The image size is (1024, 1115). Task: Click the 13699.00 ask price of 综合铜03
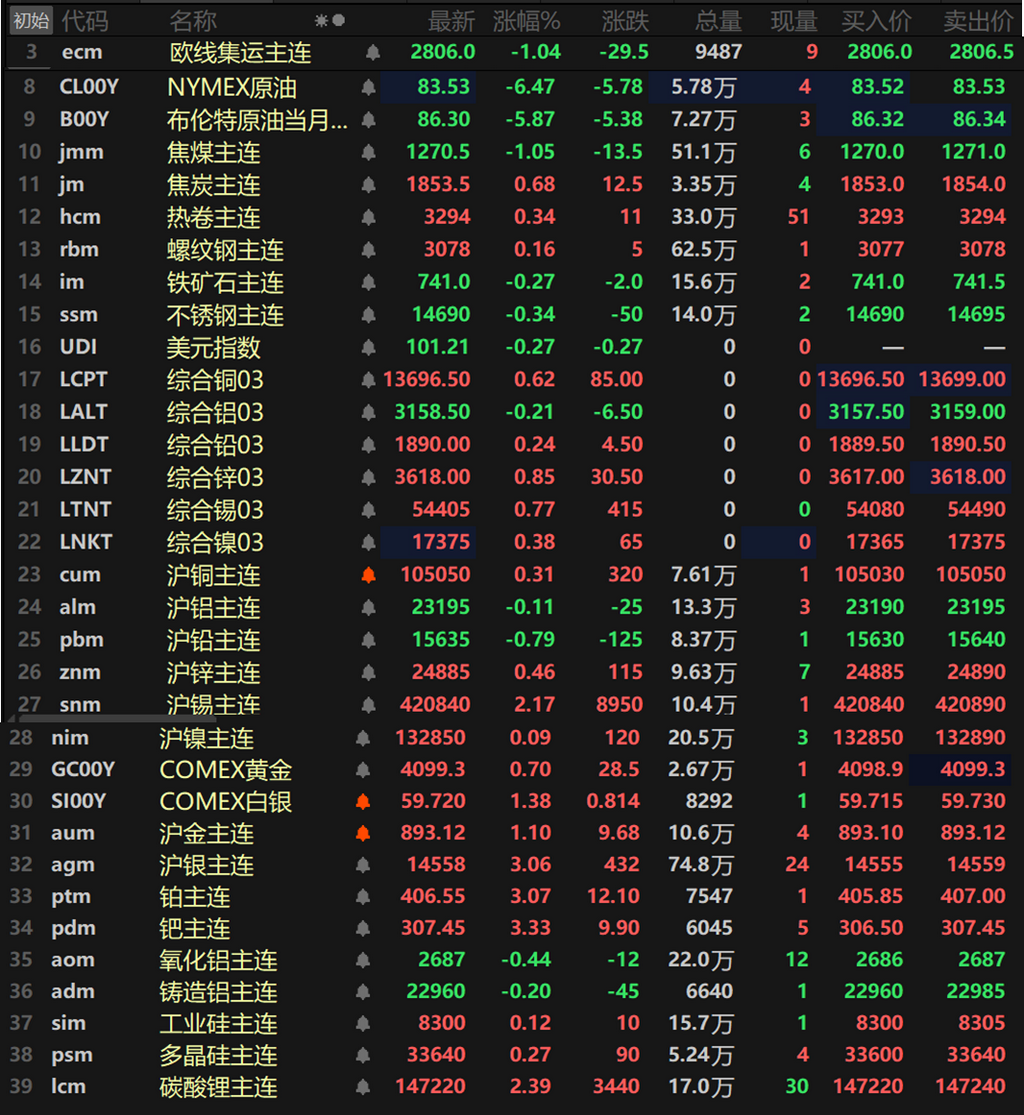[961, 380]
